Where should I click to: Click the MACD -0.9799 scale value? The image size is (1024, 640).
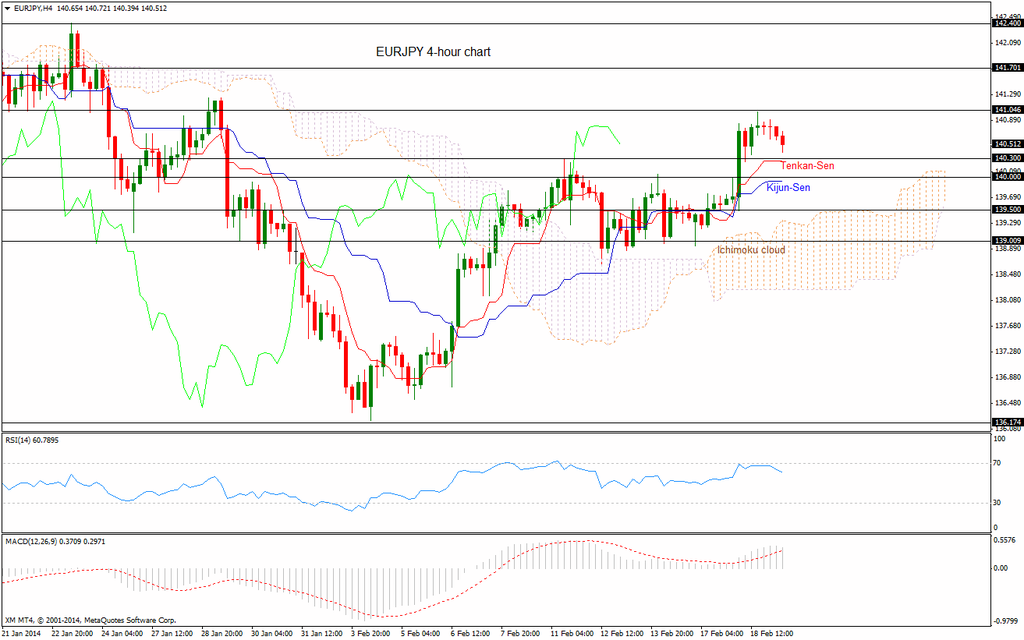point(1006,620)
